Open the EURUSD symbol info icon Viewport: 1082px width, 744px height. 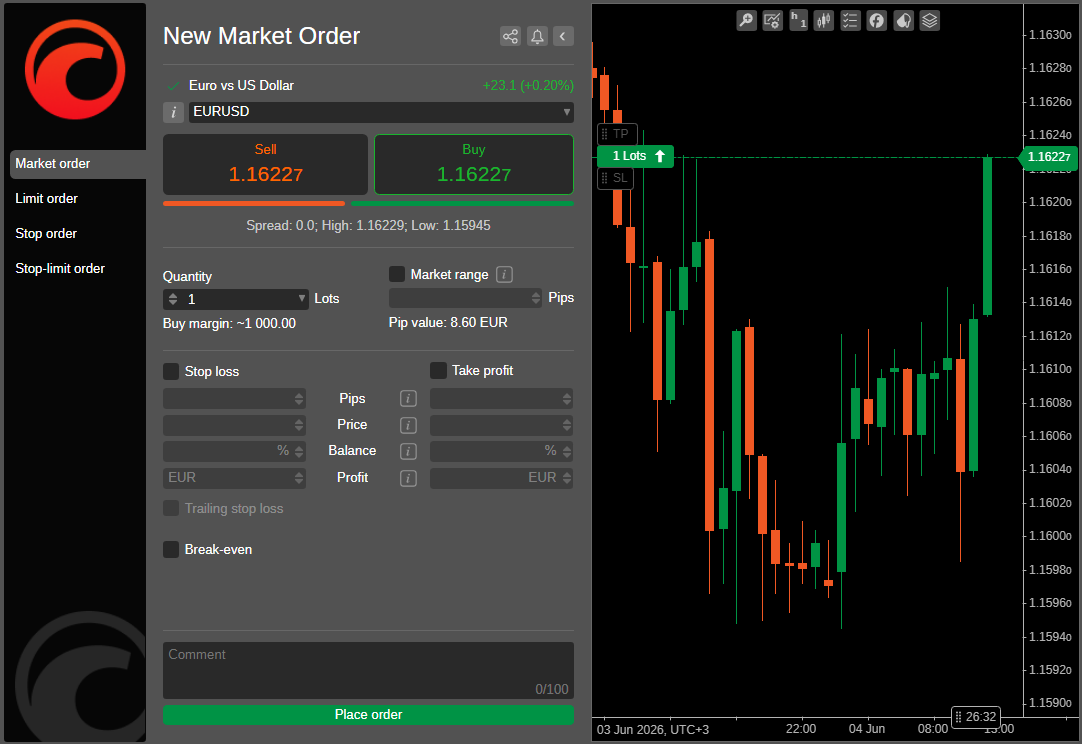(x=173, y=112)
